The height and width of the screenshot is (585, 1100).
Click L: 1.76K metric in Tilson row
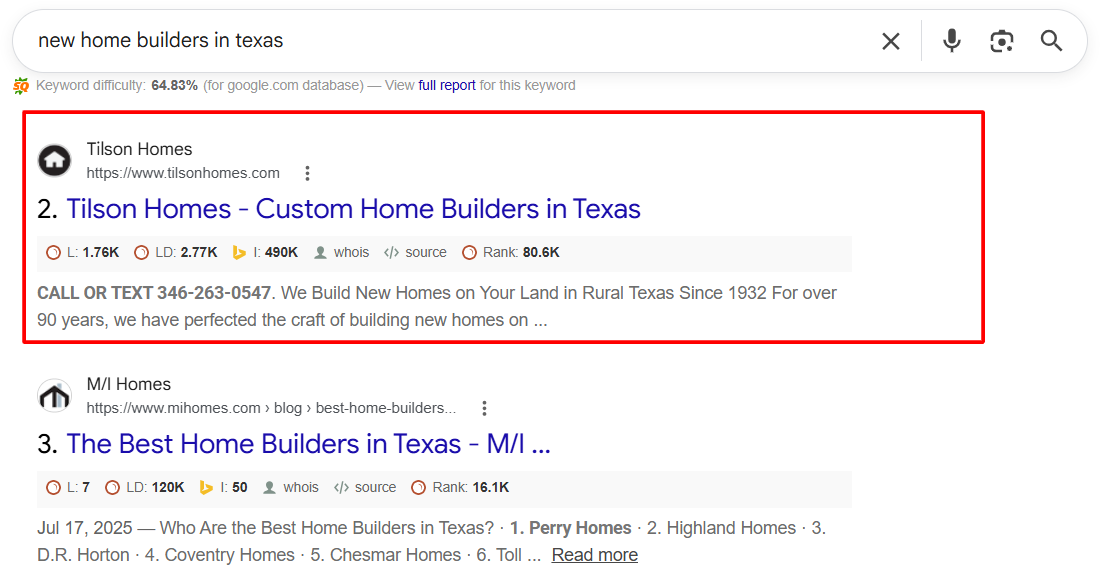tap(83, 253)
